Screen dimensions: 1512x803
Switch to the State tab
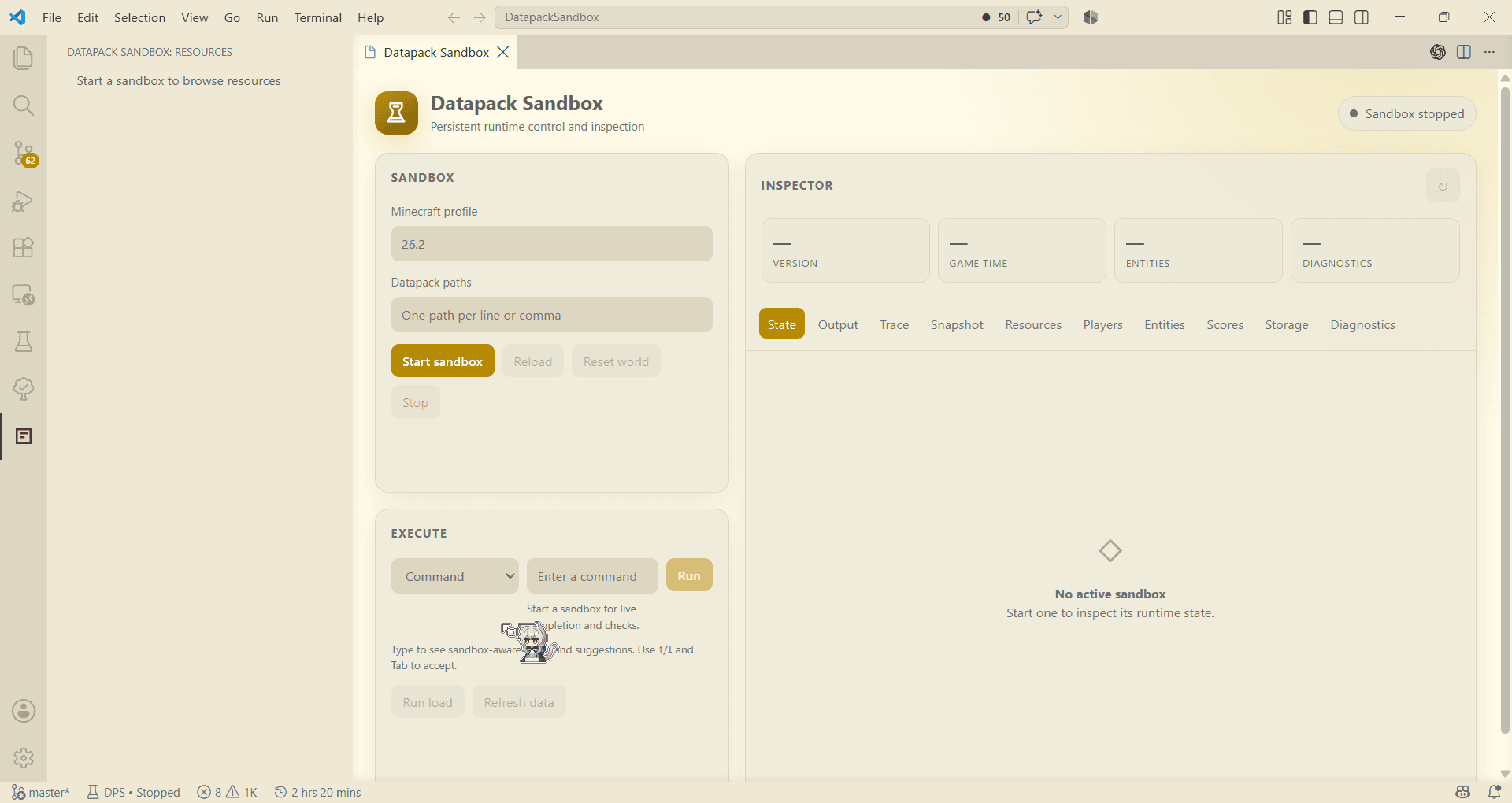782,324
